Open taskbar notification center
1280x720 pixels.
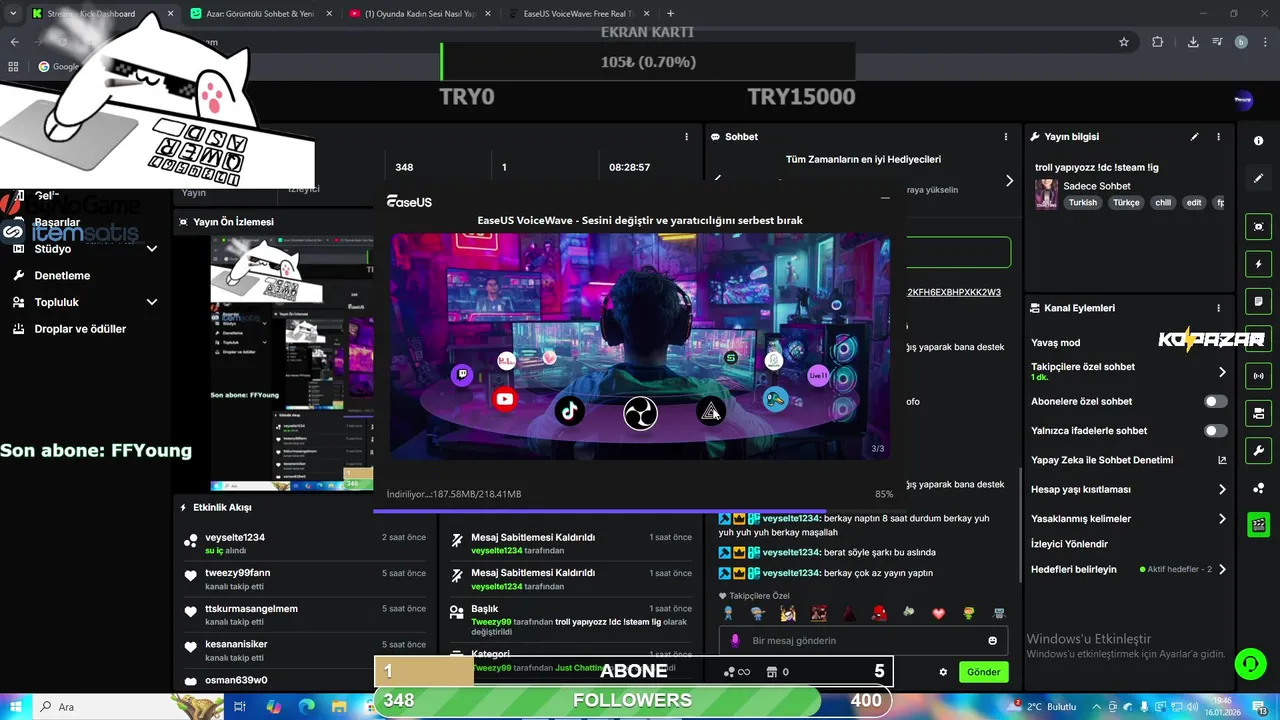click(x=1261, y=707)
